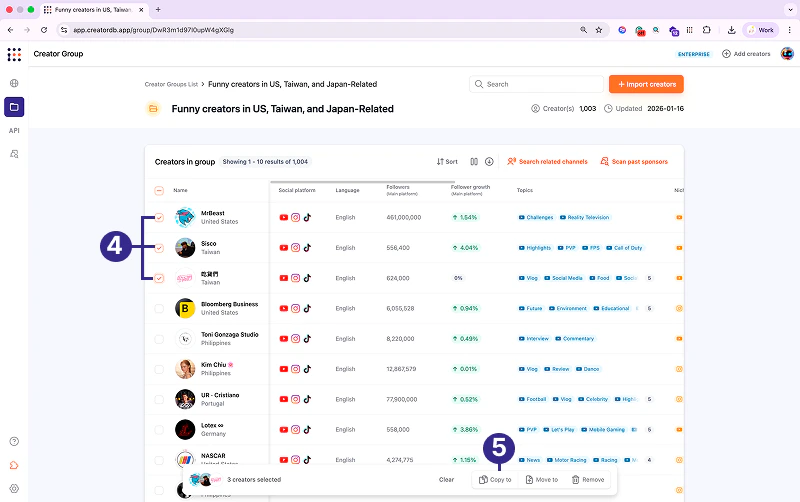This screenshot has height=502, width=800.
Task: Click Sisco's Instagram icon
Action: 295,248
